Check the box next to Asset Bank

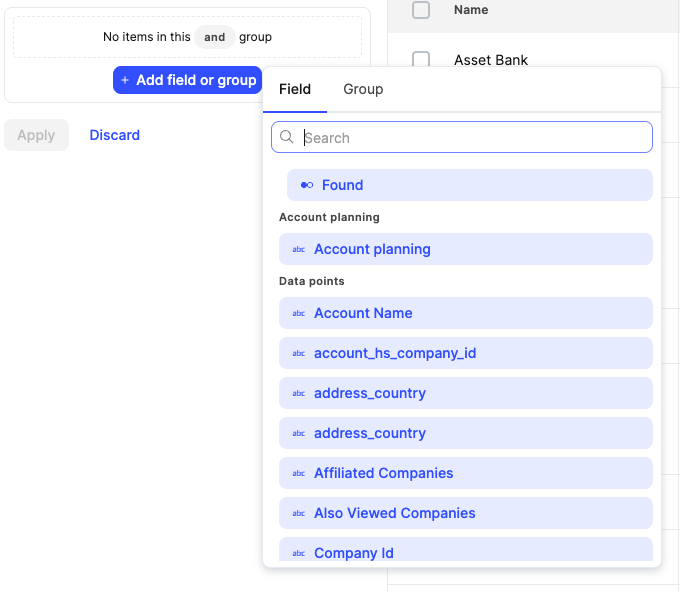click(421, 60)
